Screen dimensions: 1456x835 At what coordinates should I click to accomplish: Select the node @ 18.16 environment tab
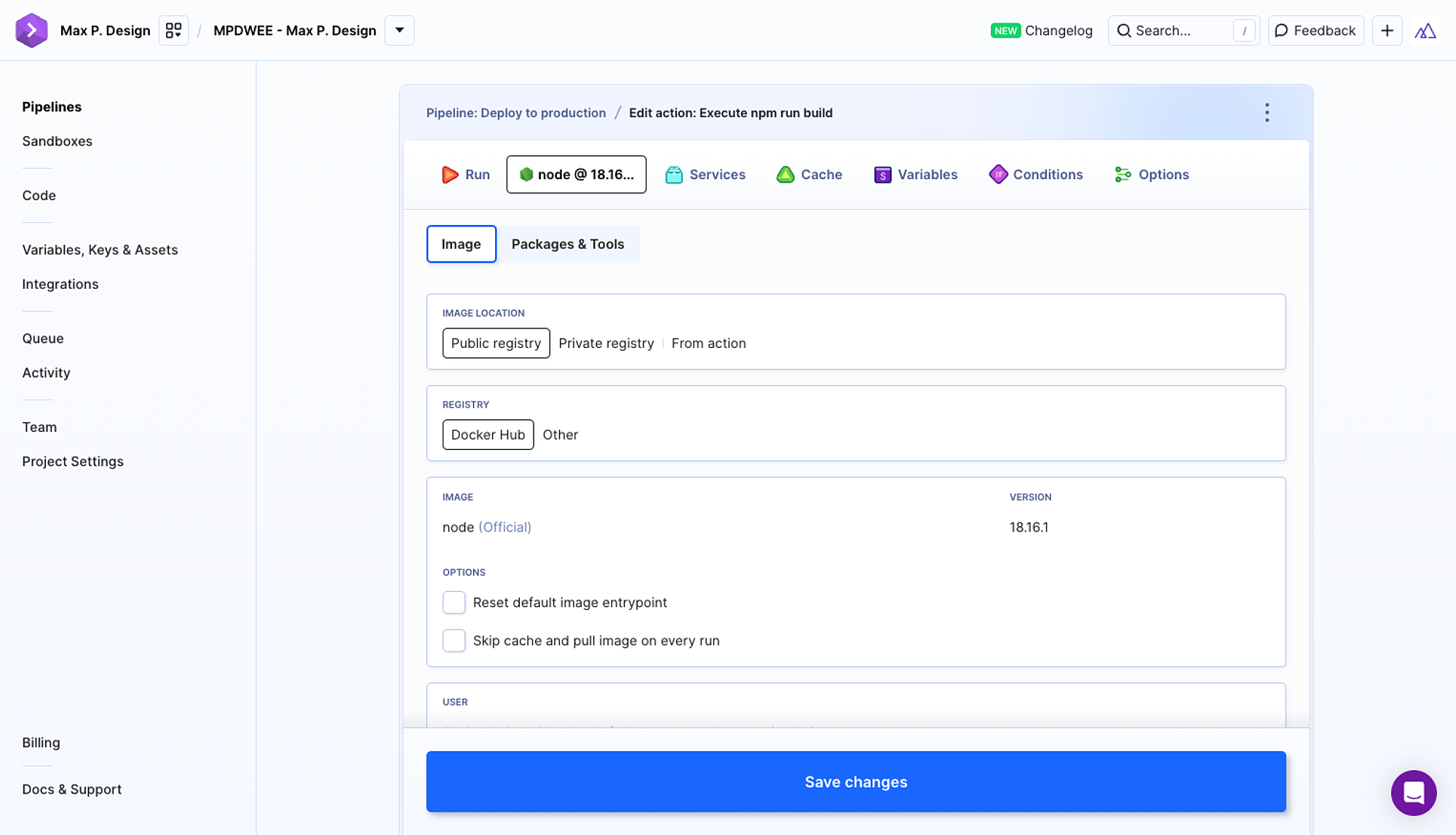(x=576, y=175)
